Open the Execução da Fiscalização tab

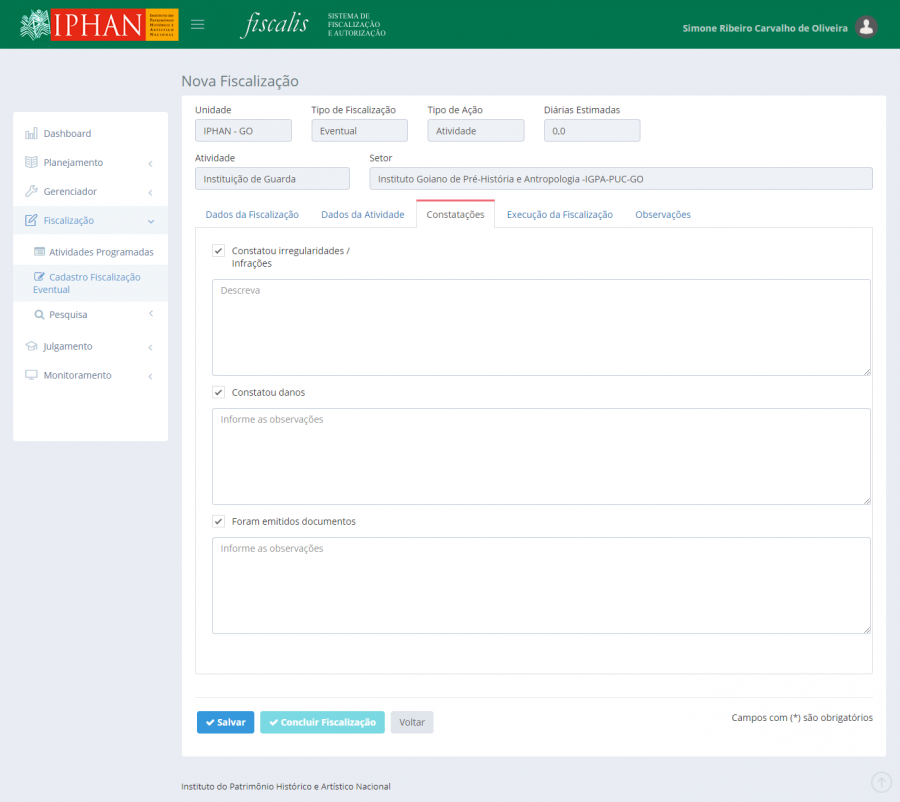pyautogui.click(x=559, y=214)
